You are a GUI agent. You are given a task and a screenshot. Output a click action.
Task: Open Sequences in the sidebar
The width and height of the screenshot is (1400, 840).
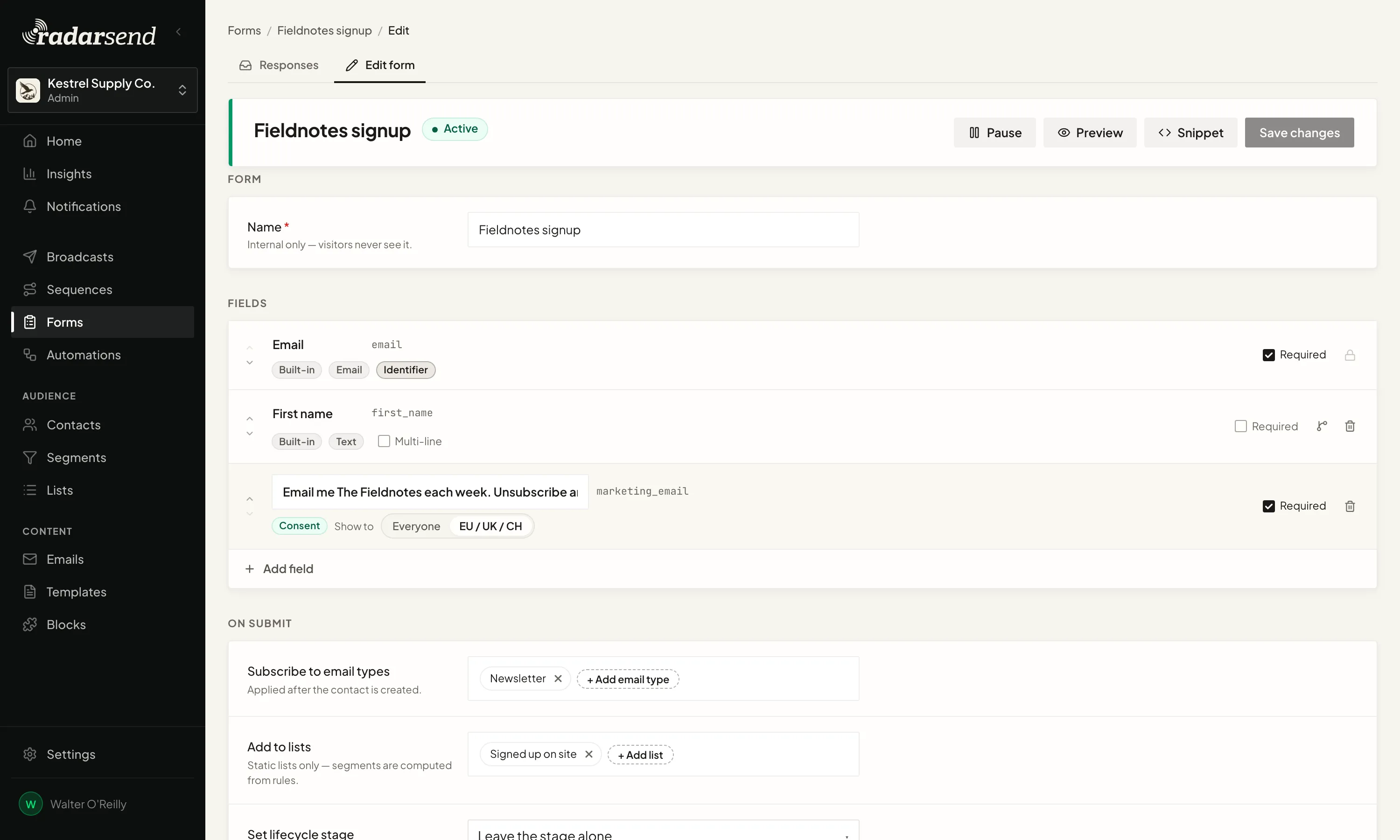[102, 290]
